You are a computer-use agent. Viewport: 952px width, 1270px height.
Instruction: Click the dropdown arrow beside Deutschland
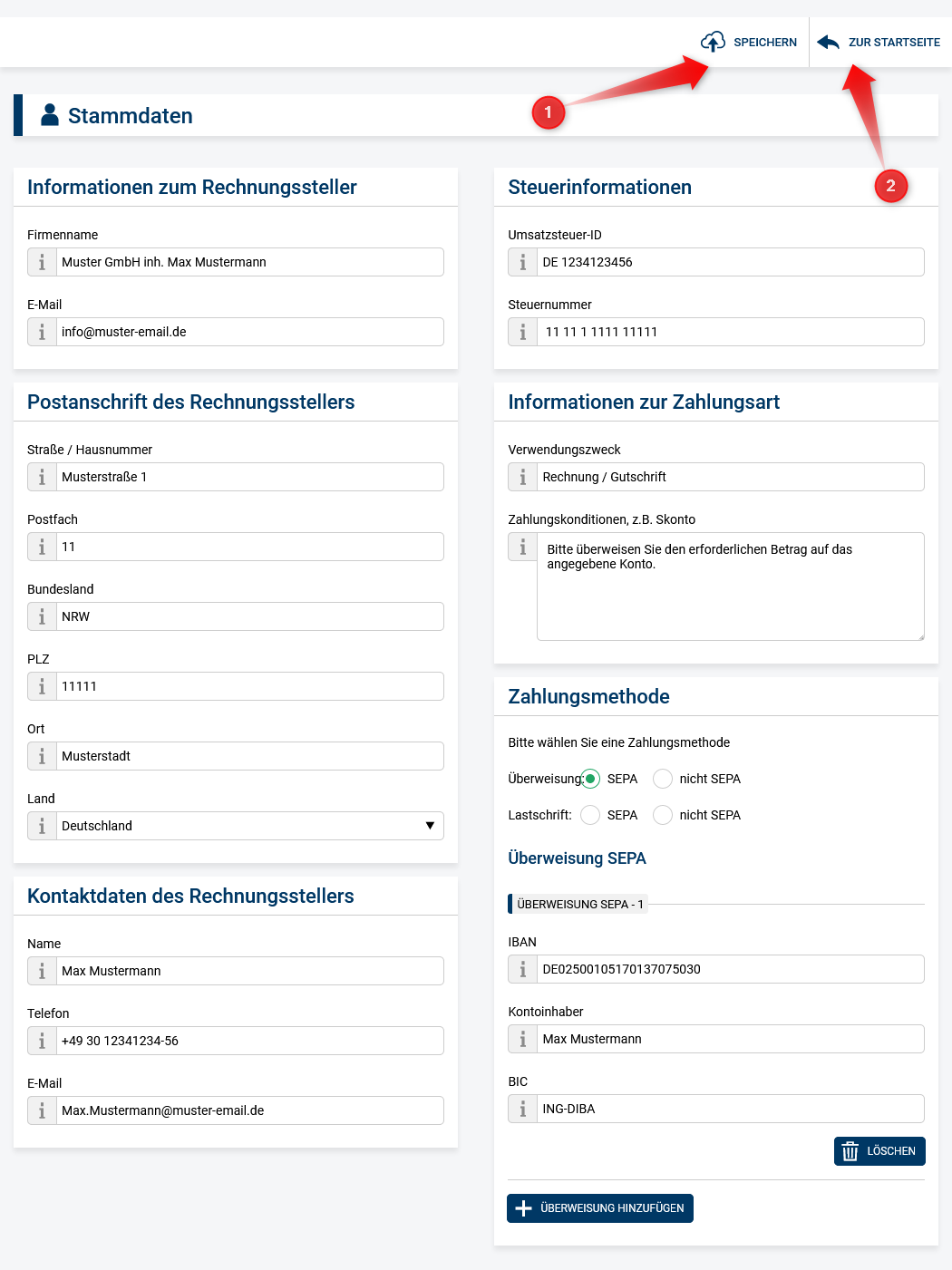coord(430,826)
